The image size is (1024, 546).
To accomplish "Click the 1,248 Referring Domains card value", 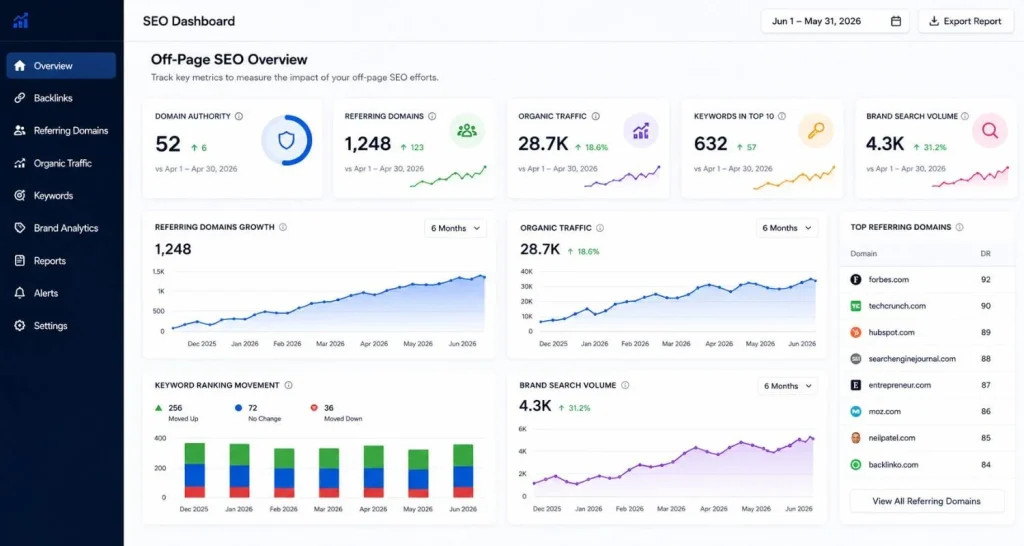I will [368, 144].
